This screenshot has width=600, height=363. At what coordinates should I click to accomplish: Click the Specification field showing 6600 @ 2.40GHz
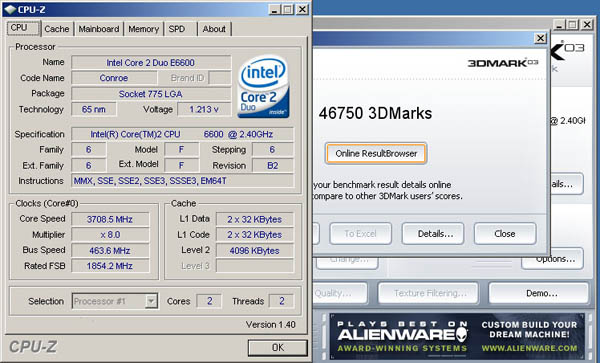(183, 134)
